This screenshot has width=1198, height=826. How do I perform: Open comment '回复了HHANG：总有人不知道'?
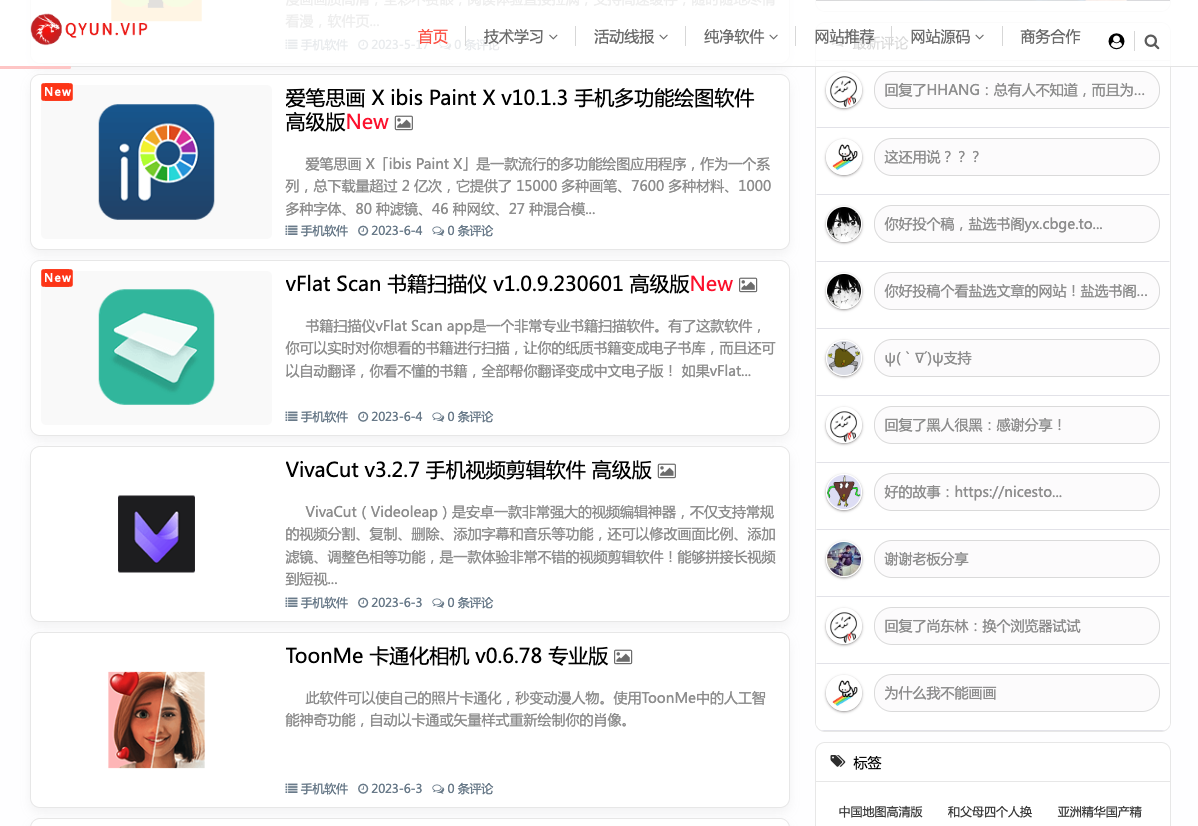1017,90
